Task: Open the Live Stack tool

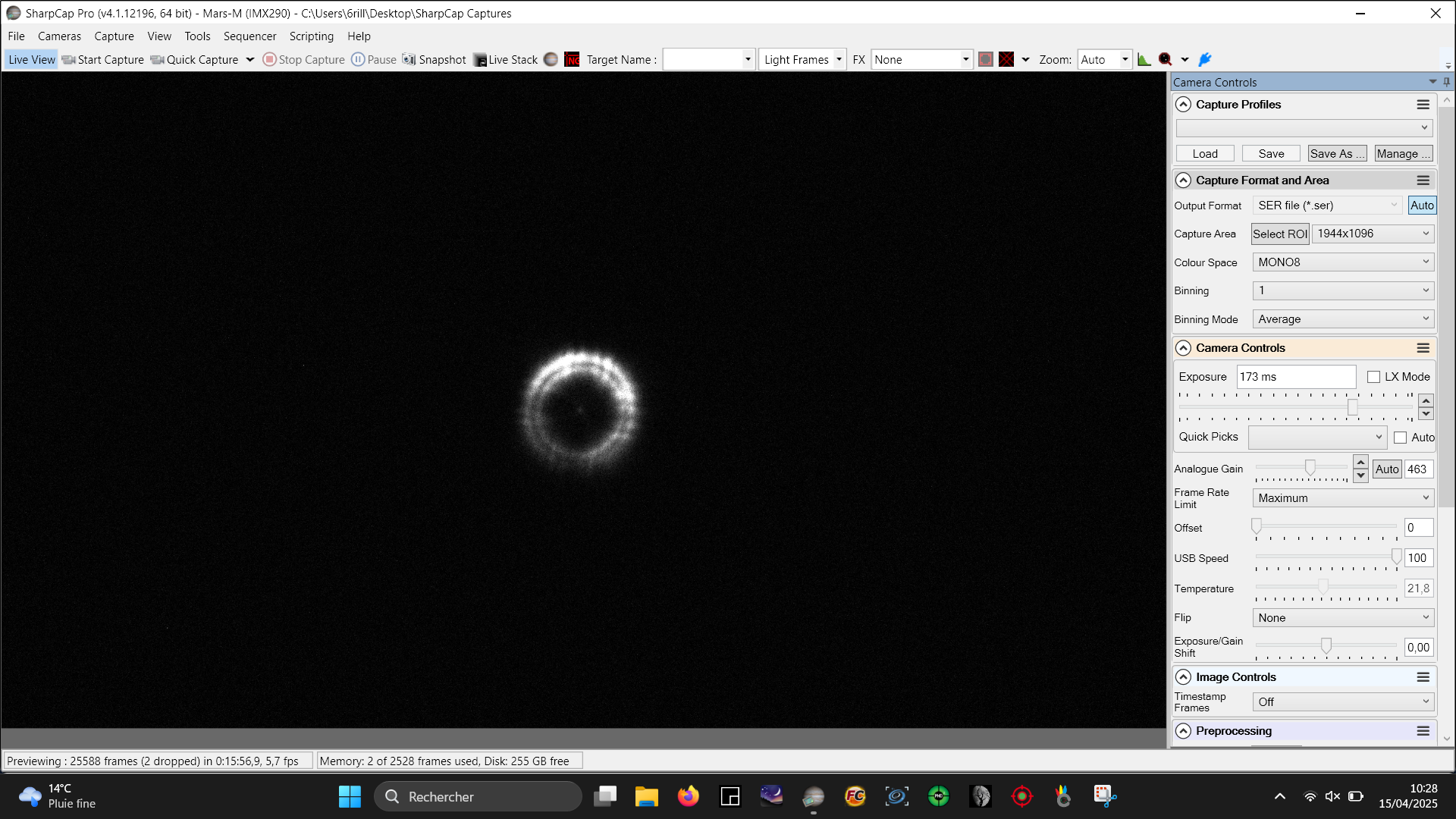Action: [506, 60]
